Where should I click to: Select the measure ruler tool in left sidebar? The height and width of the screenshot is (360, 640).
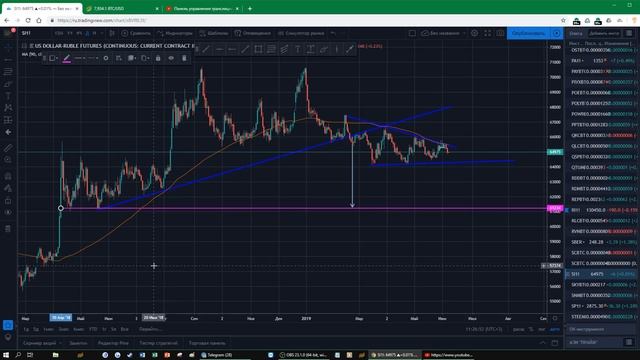pyautogui.click(x=8, y=148)
